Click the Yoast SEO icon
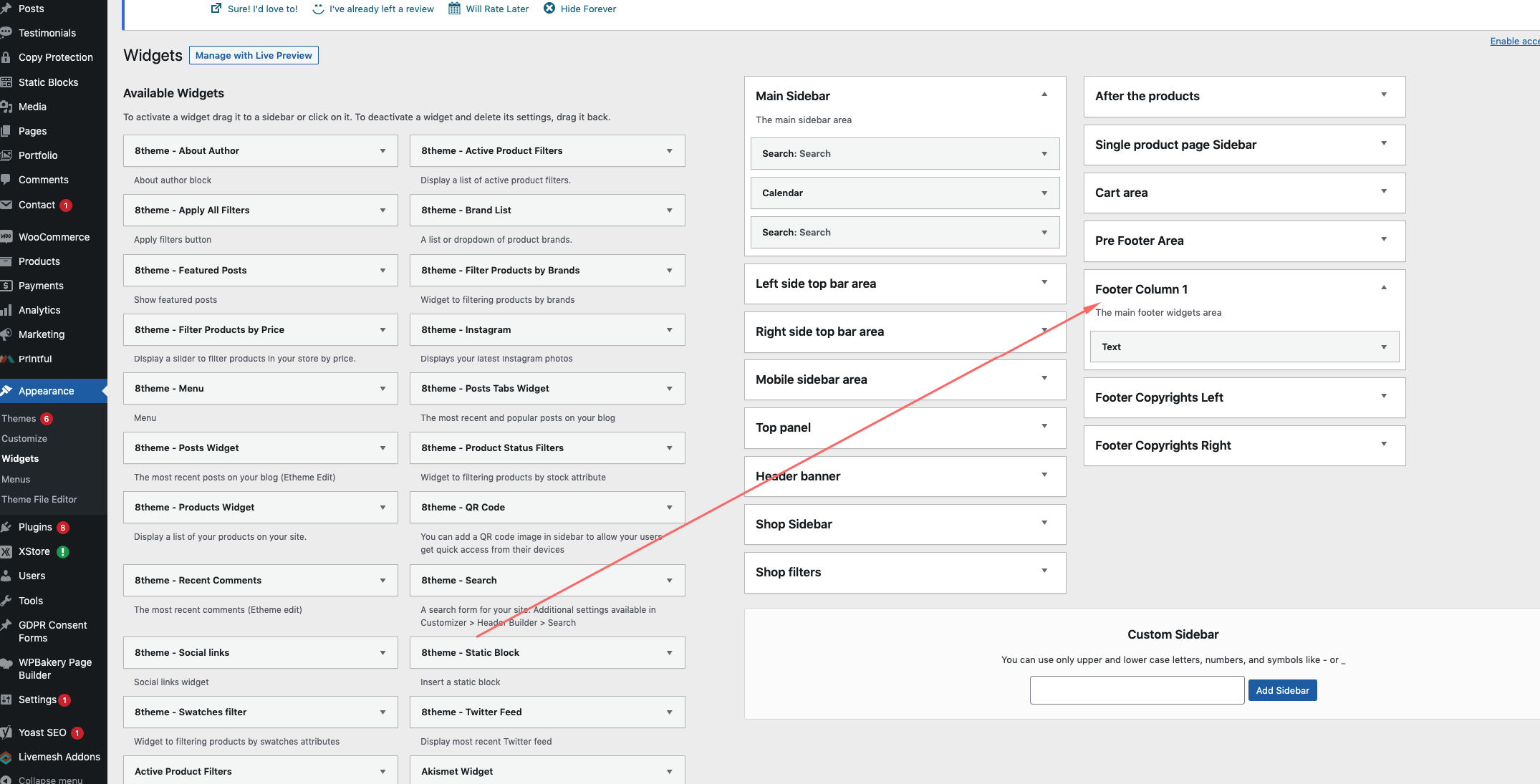 click(x=6, y=732)
